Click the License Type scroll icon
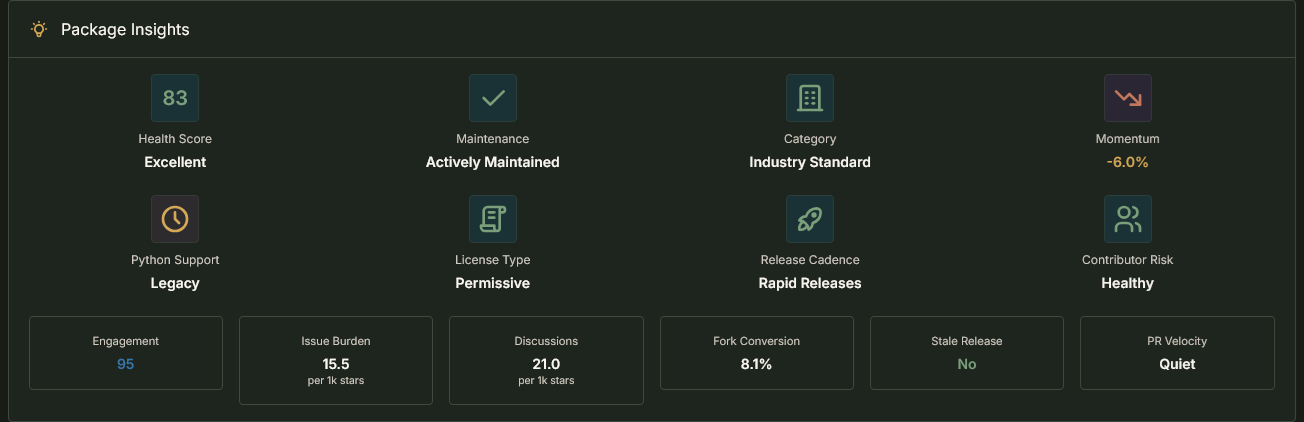 pos(493,219)
